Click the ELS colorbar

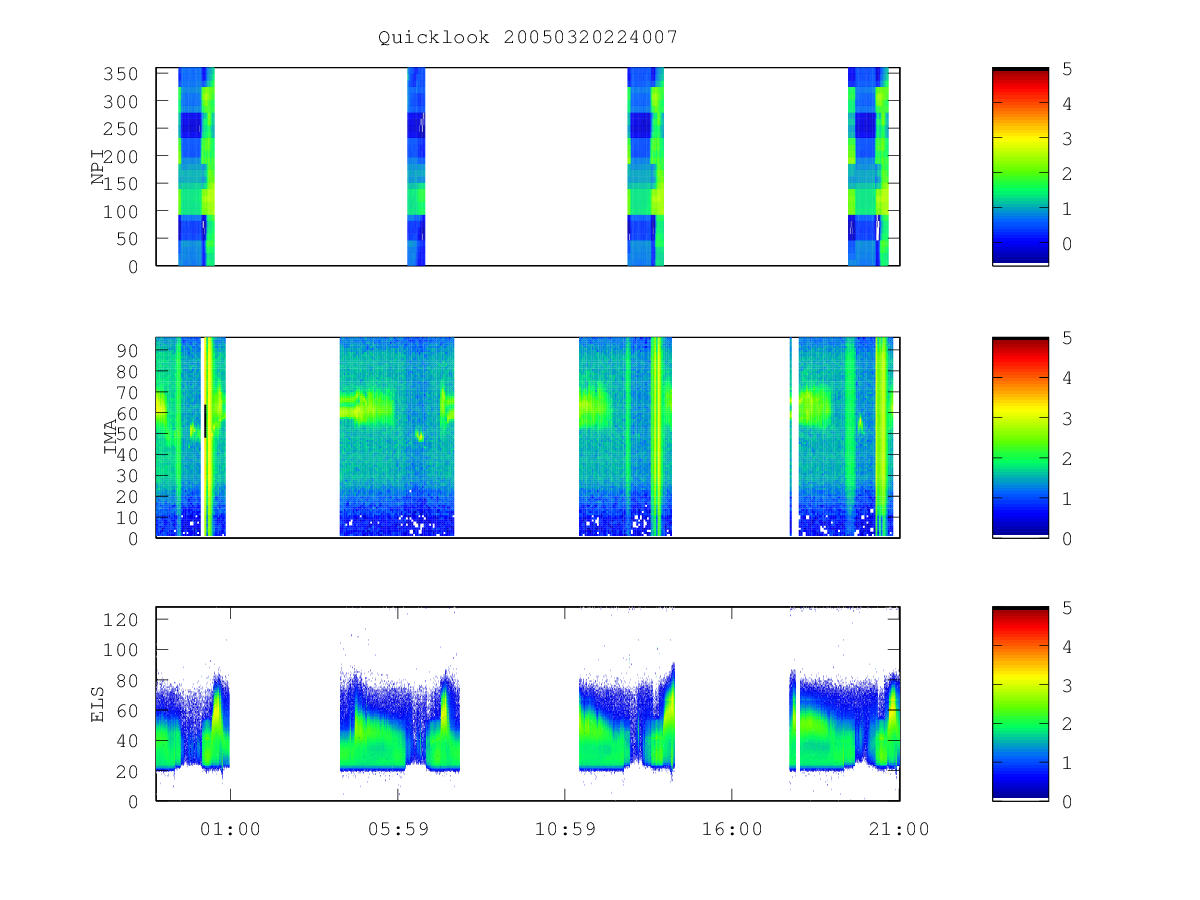(x=1020, y=703)
